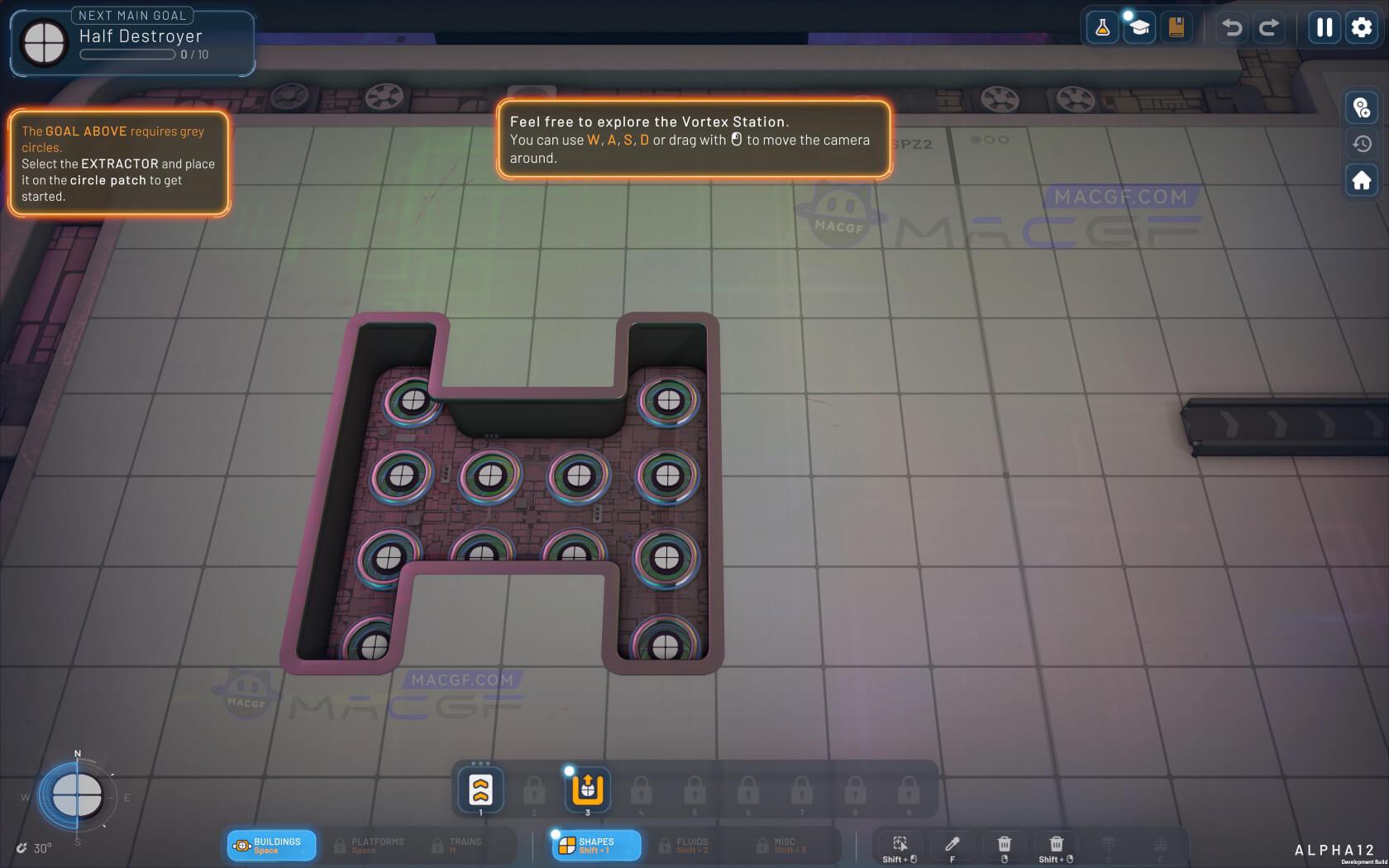Click the first delete trash tool
The width and height of the screenshot is (1389, 868).
[x=1004, y=845]
